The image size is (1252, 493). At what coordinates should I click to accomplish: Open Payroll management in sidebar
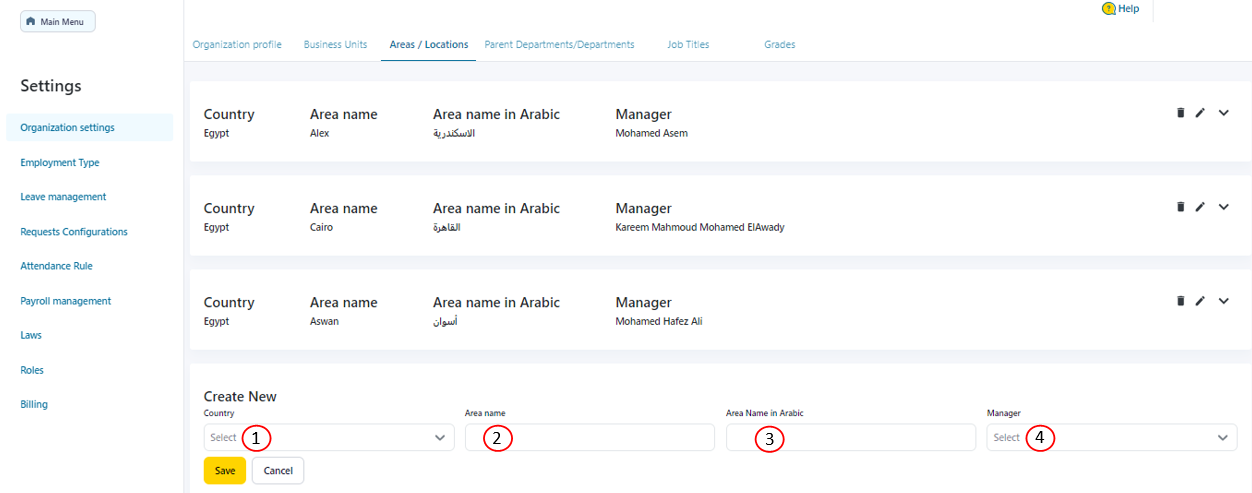(x=66, y=301)
